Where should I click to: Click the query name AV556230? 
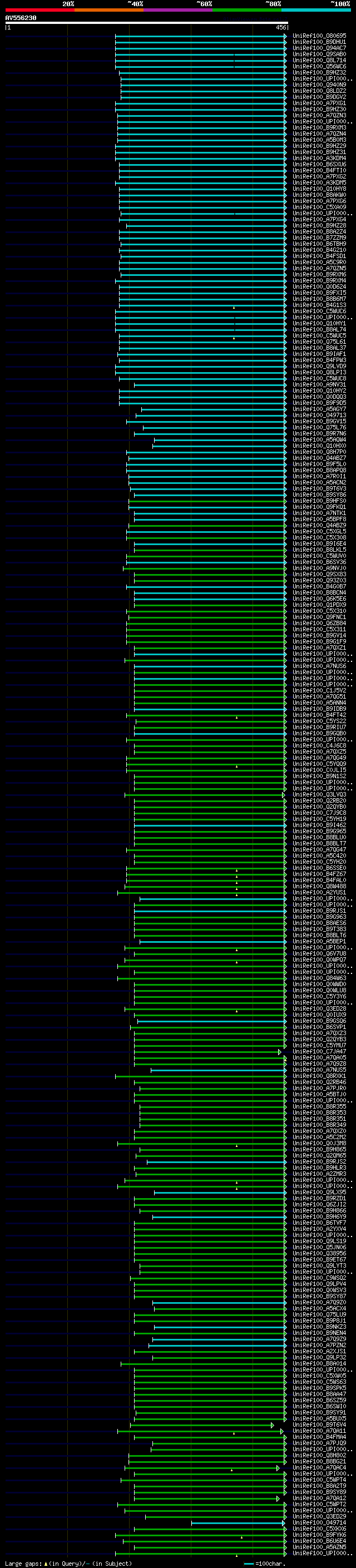coord(21,18)
